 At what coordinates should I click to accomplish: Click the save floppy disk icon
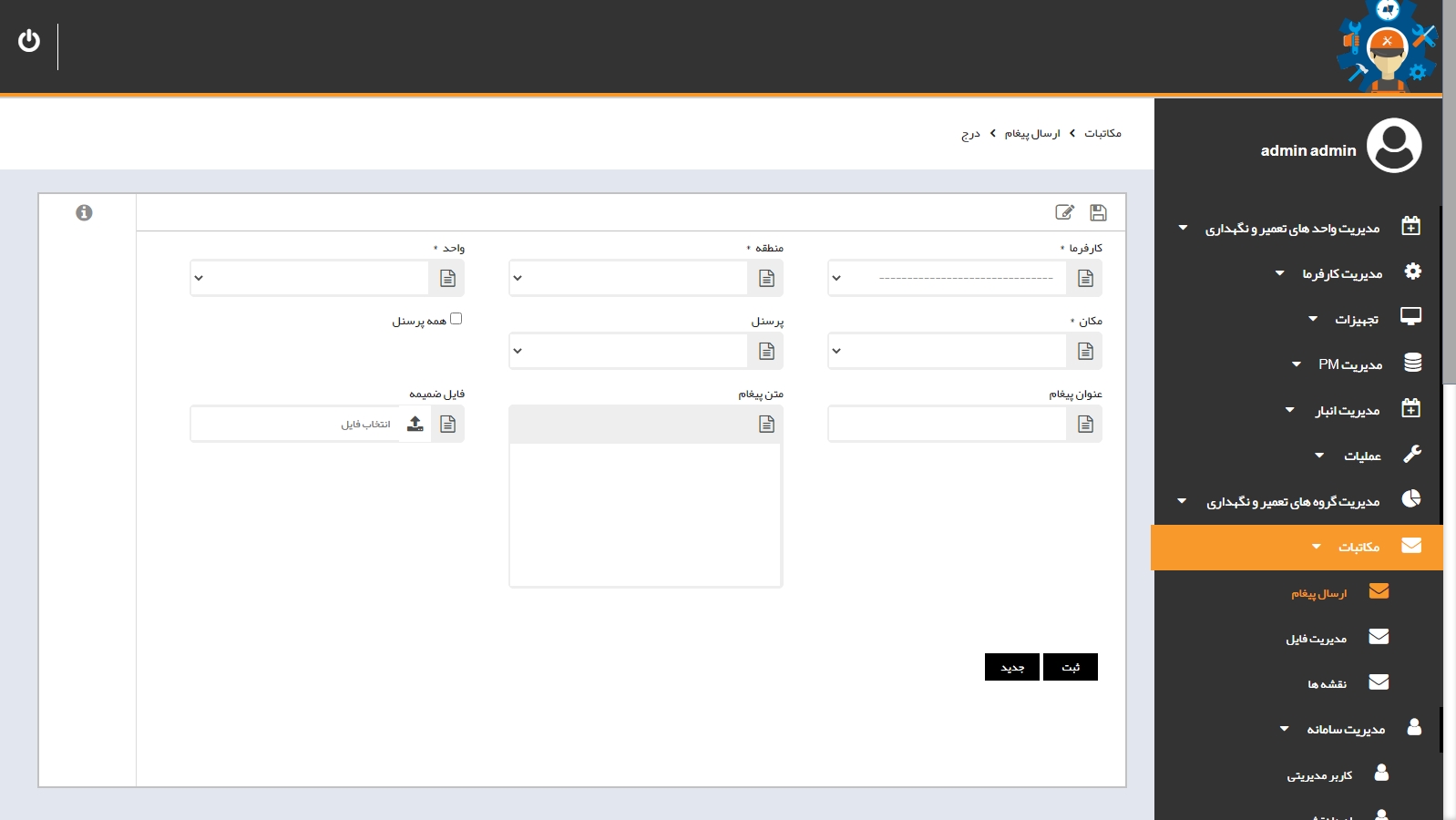(x=1098, y=212)
